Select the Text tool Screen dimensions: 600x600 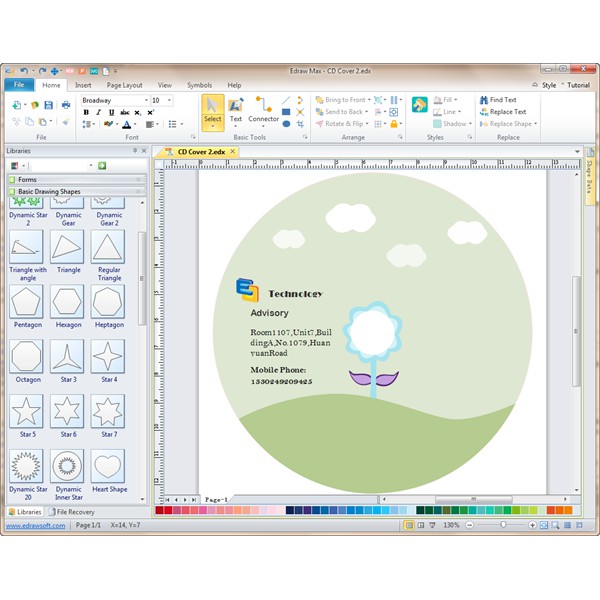236,112
